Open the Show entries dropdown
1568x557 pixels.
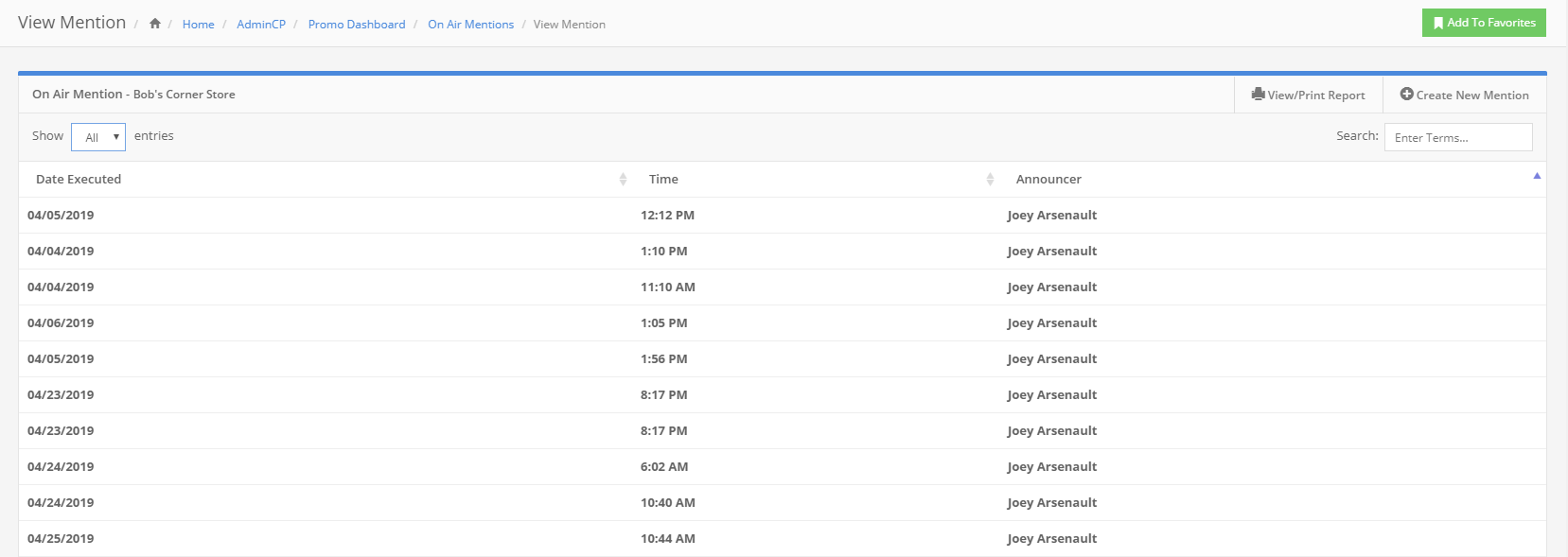coord(98,137)
